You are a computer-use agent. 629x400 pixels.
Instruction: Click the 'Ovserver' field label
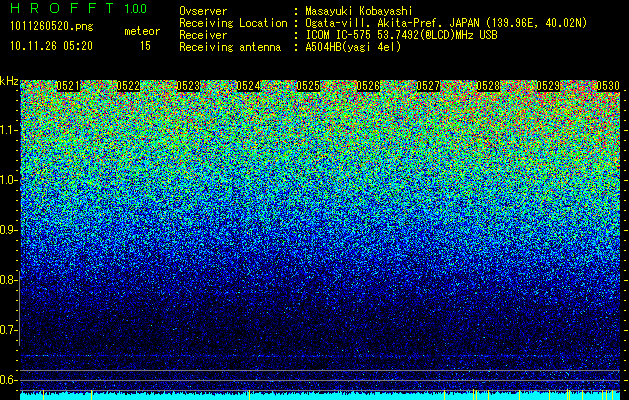(203, 12)
